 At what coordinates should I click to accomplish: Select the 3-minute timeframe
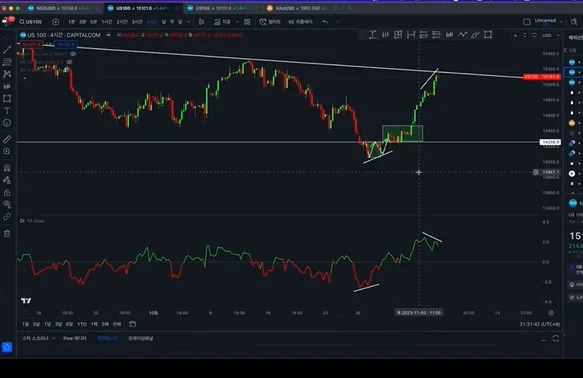click(x=82, y=22)
